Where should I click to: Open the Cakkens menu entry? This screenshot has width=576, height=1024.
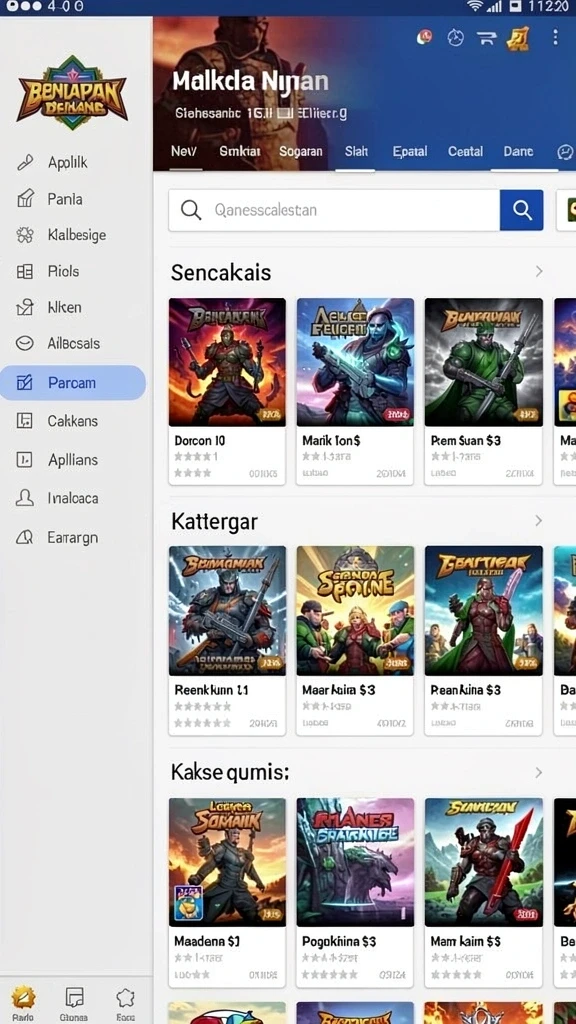(x=72, y=421)
